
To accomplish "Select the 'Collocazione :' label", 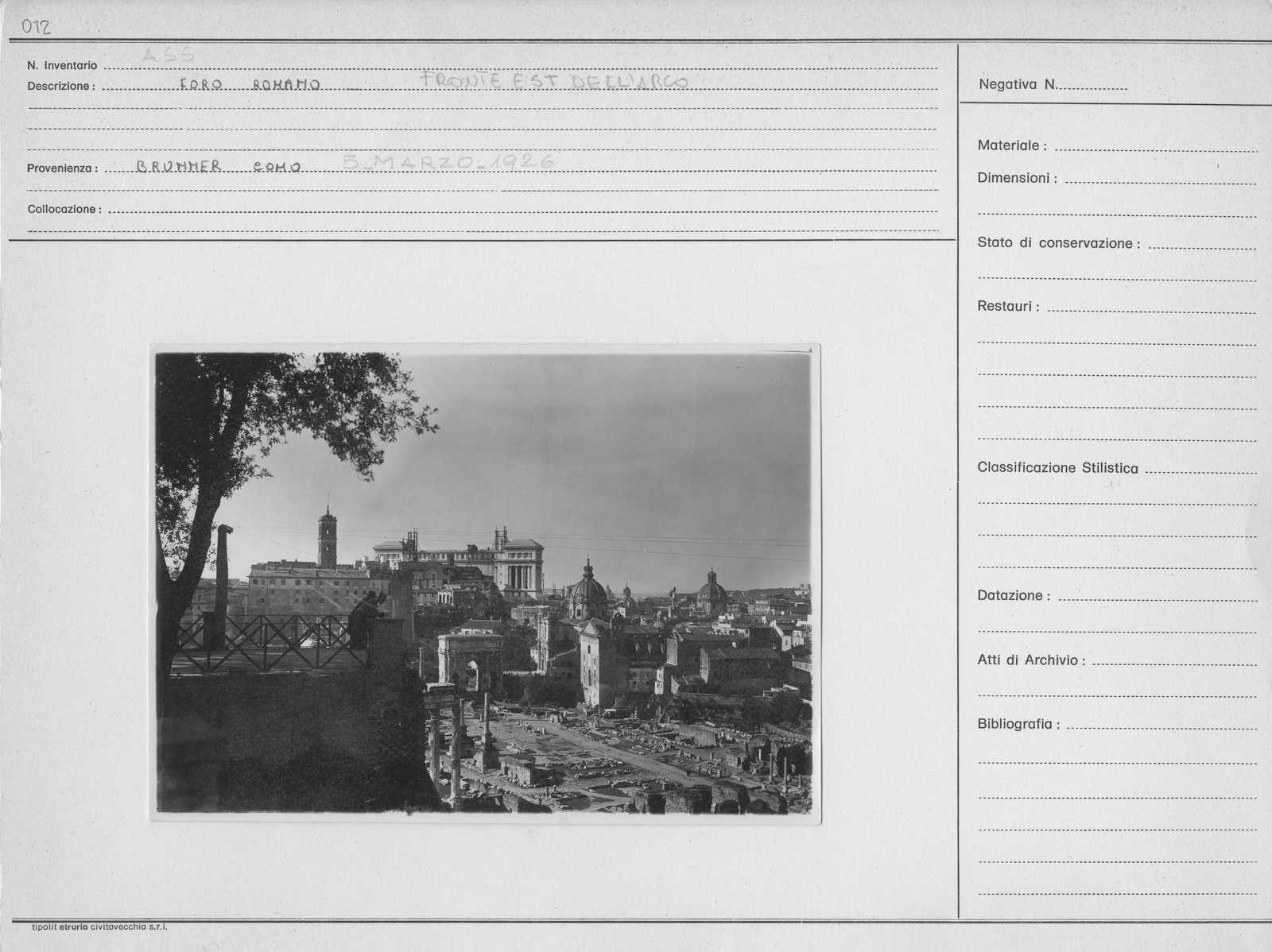I will [64, 210].
